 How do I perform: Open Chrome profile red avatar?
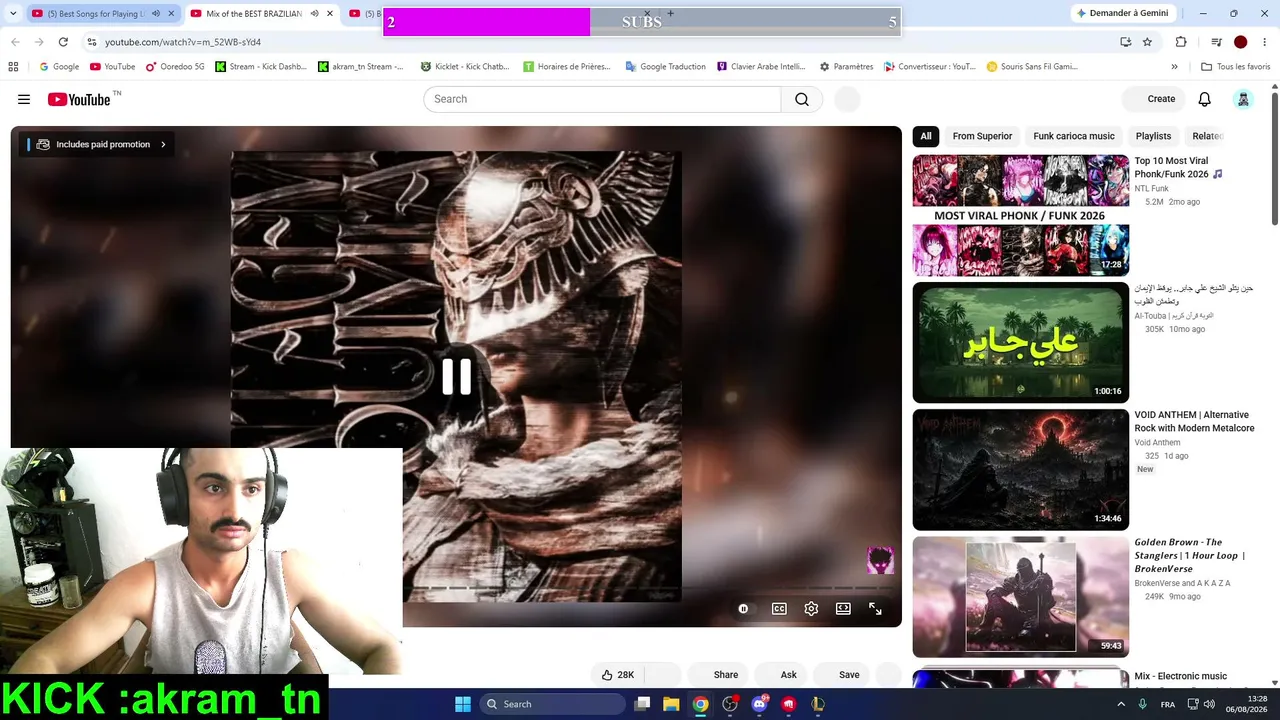point(1240,42)
